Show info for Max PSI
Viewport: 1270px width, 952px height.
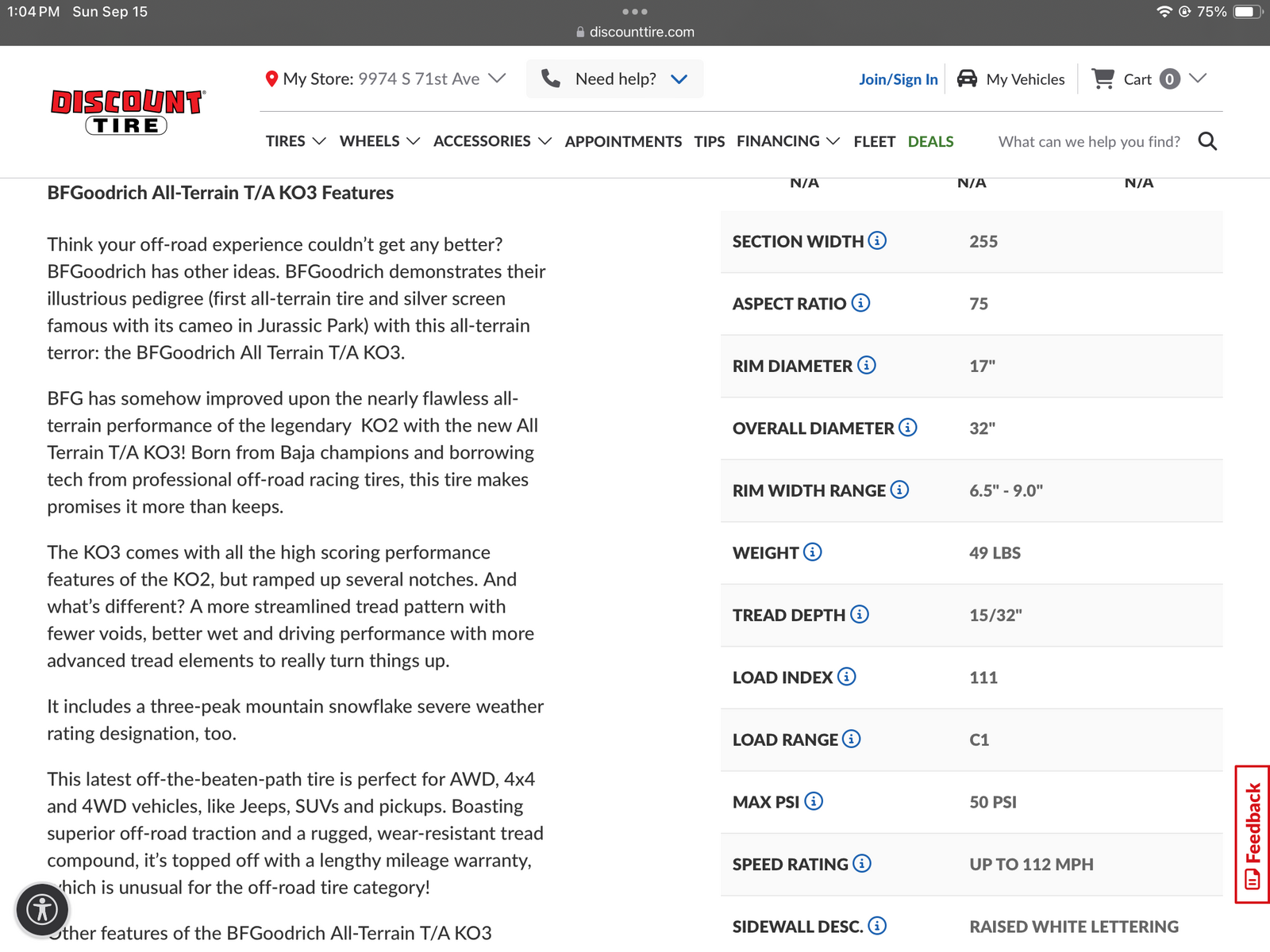(x=814, y=801)
